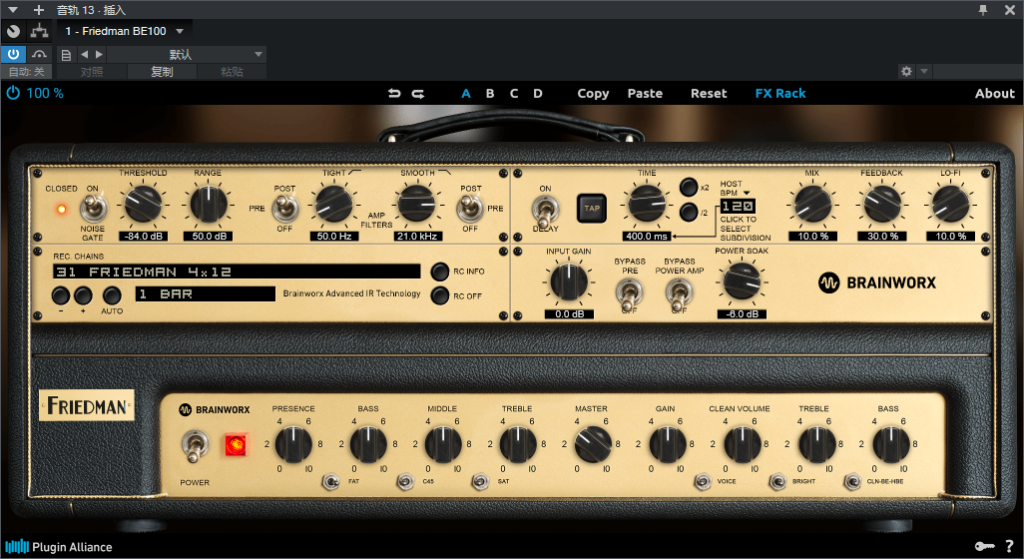Click the 1 BAR display field
Image resolution: width=1024 pixels, height=559 pixels.
(x=205, y=294)
